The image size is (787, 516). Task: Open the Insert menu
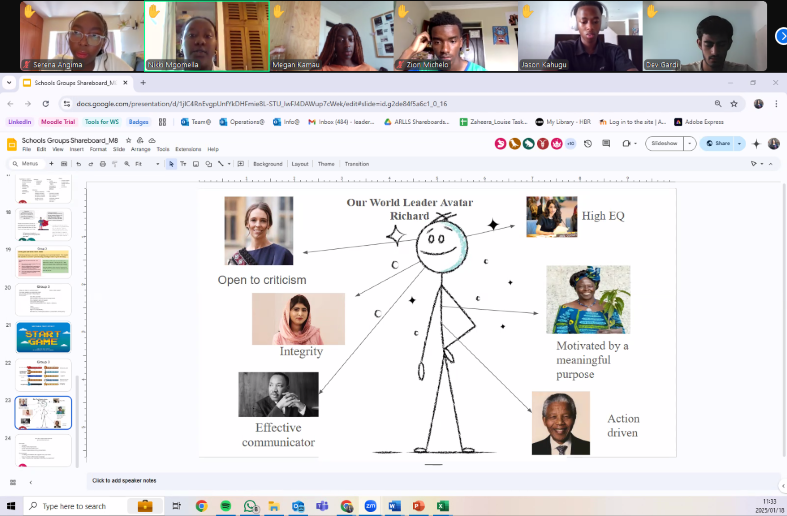click(79, 149)
